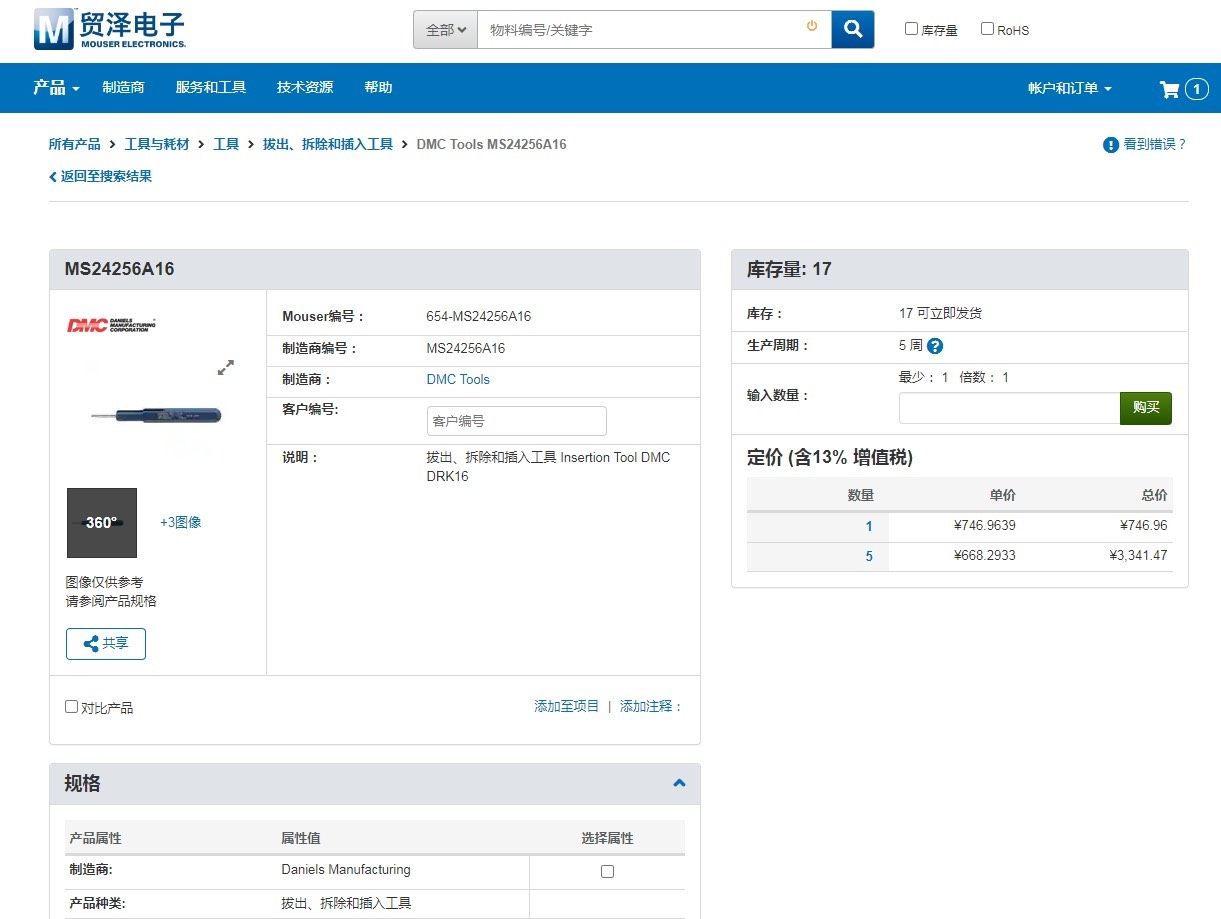Image resolution: width=1221 pixels, height=919 pixels.
Task: Click the orange power icon in search box
Action: click(812, 27)
